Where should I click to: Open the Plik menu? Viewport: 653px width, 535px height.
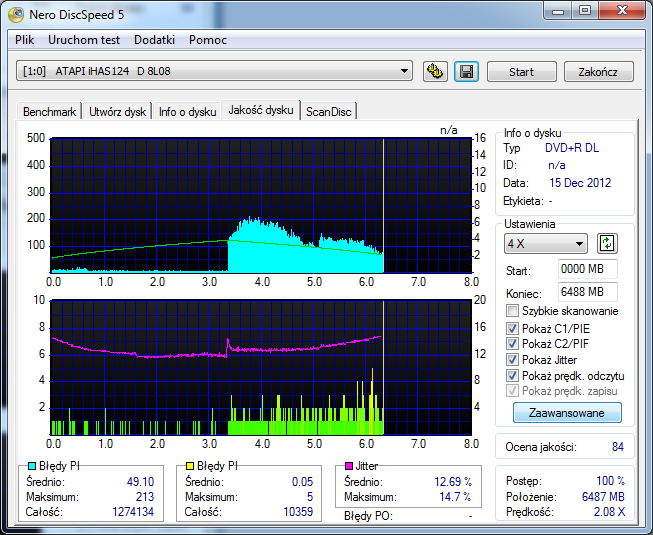coord(25,40)
